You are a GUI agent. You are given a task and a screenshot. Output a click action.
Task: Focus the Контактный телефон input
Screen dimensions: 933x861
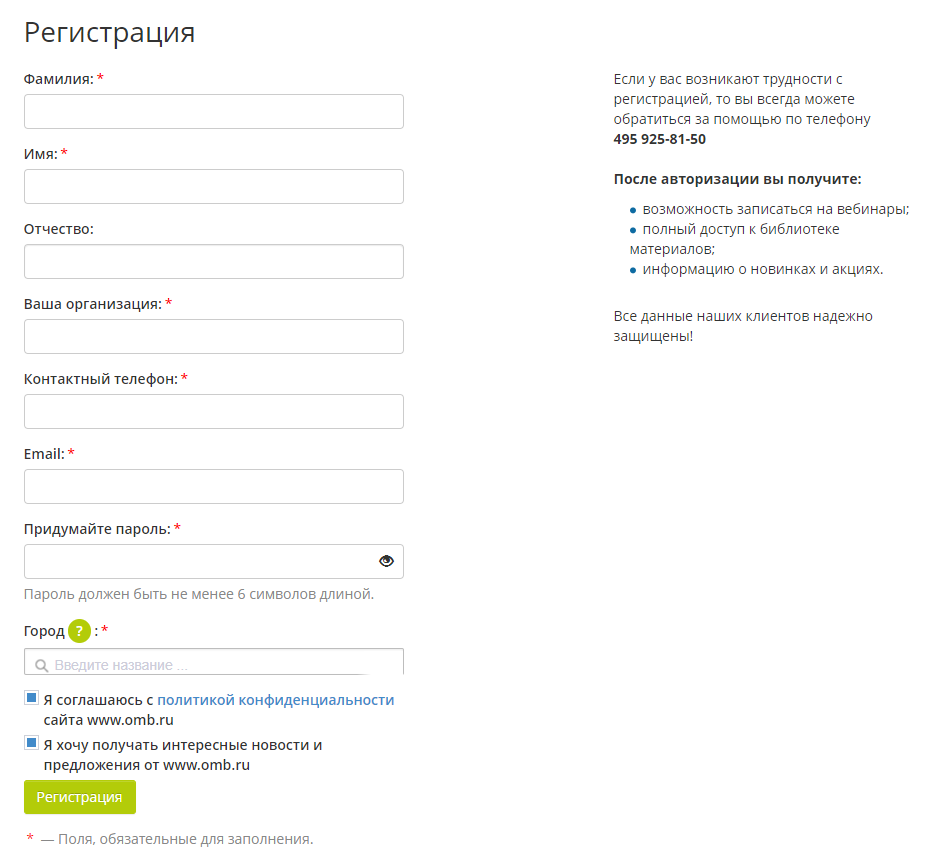point(213,412)
